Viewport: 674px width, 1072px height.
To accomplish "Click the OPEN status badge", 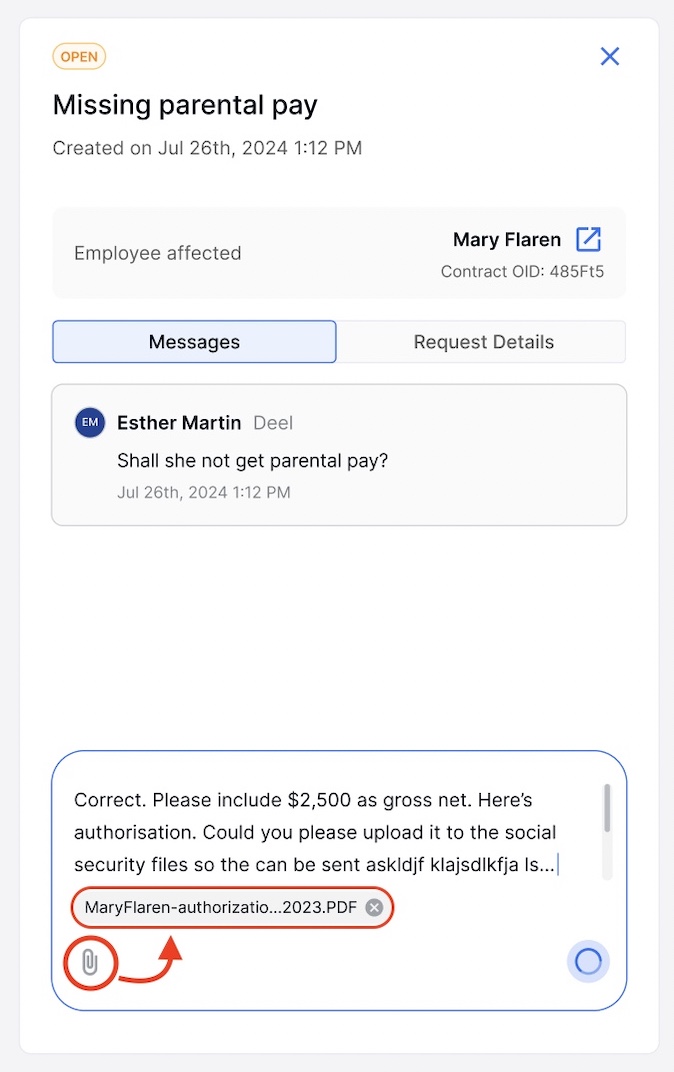I will 79,57.
